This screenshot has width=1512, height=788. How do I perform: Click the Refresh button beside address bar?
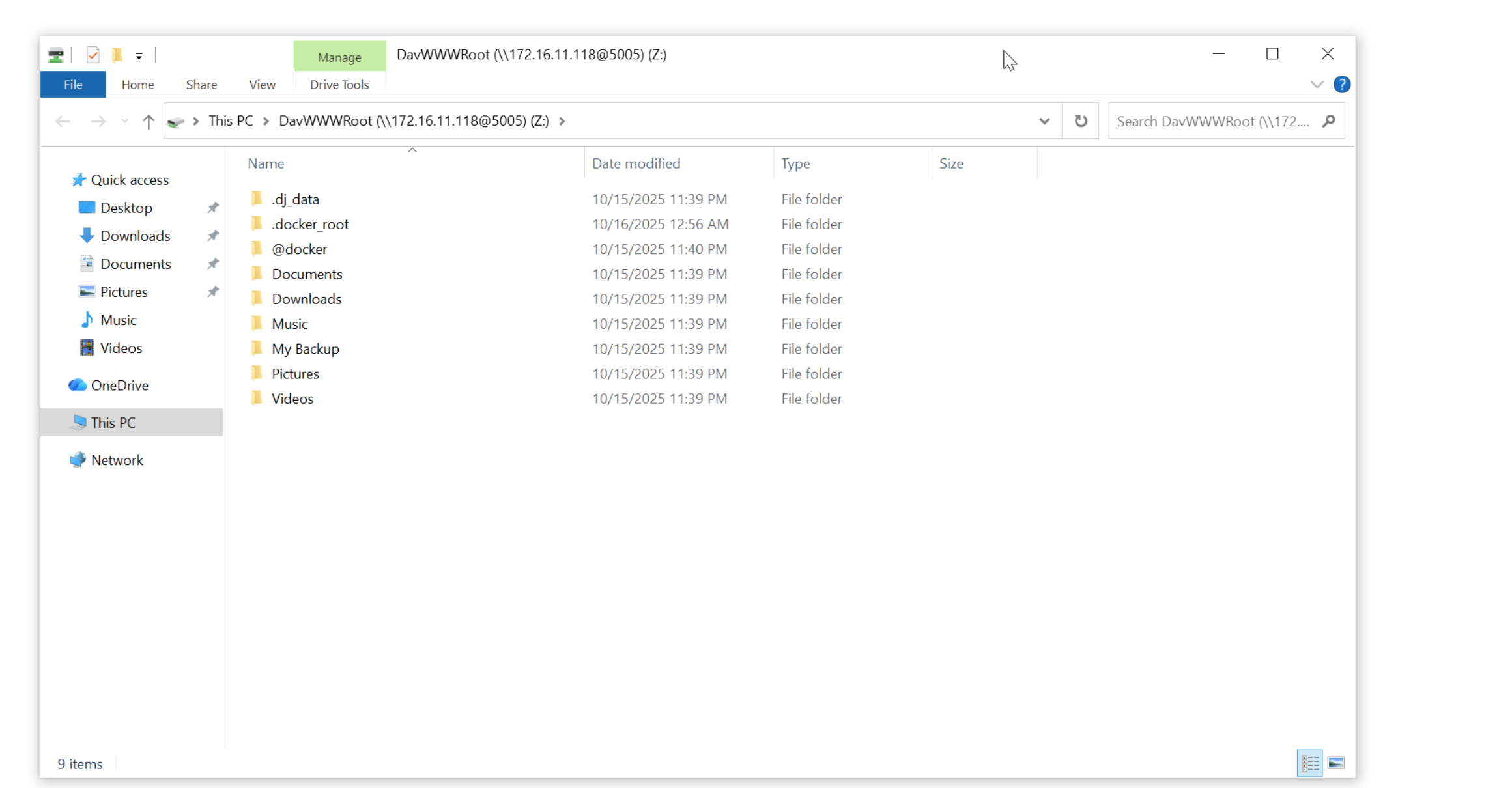tap(1081, 121)
